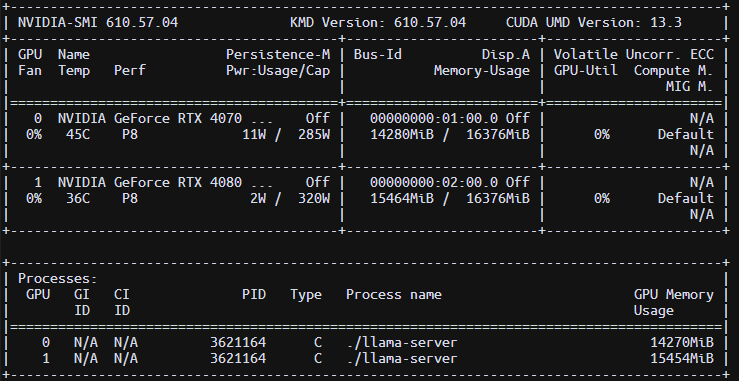
Task: Click the 'P8' perf state for RTX 4080
Action: click(130, 199)
